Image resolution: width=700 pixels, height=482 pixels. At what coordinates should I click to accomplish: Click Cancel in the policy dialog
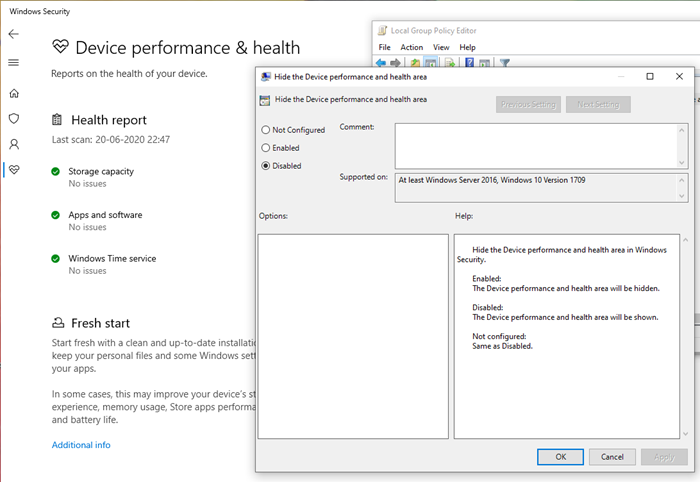click(x=612, y=457)
